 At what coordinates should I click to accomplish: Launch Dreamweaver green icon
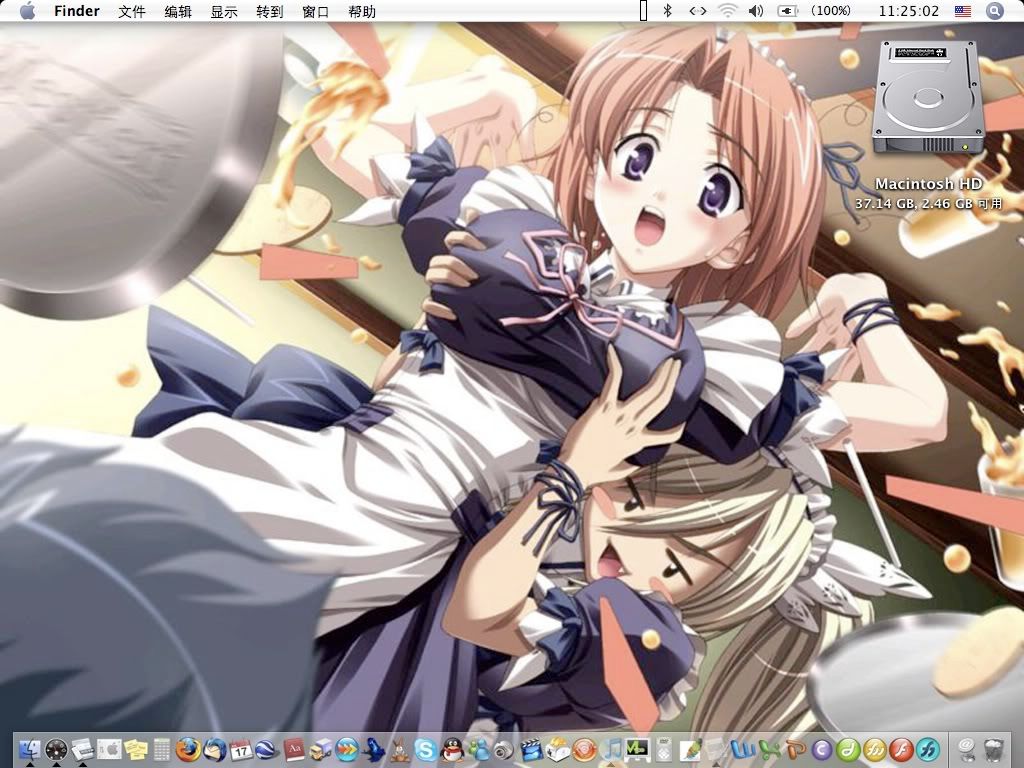pyautogui.click(x=847, y=749)
